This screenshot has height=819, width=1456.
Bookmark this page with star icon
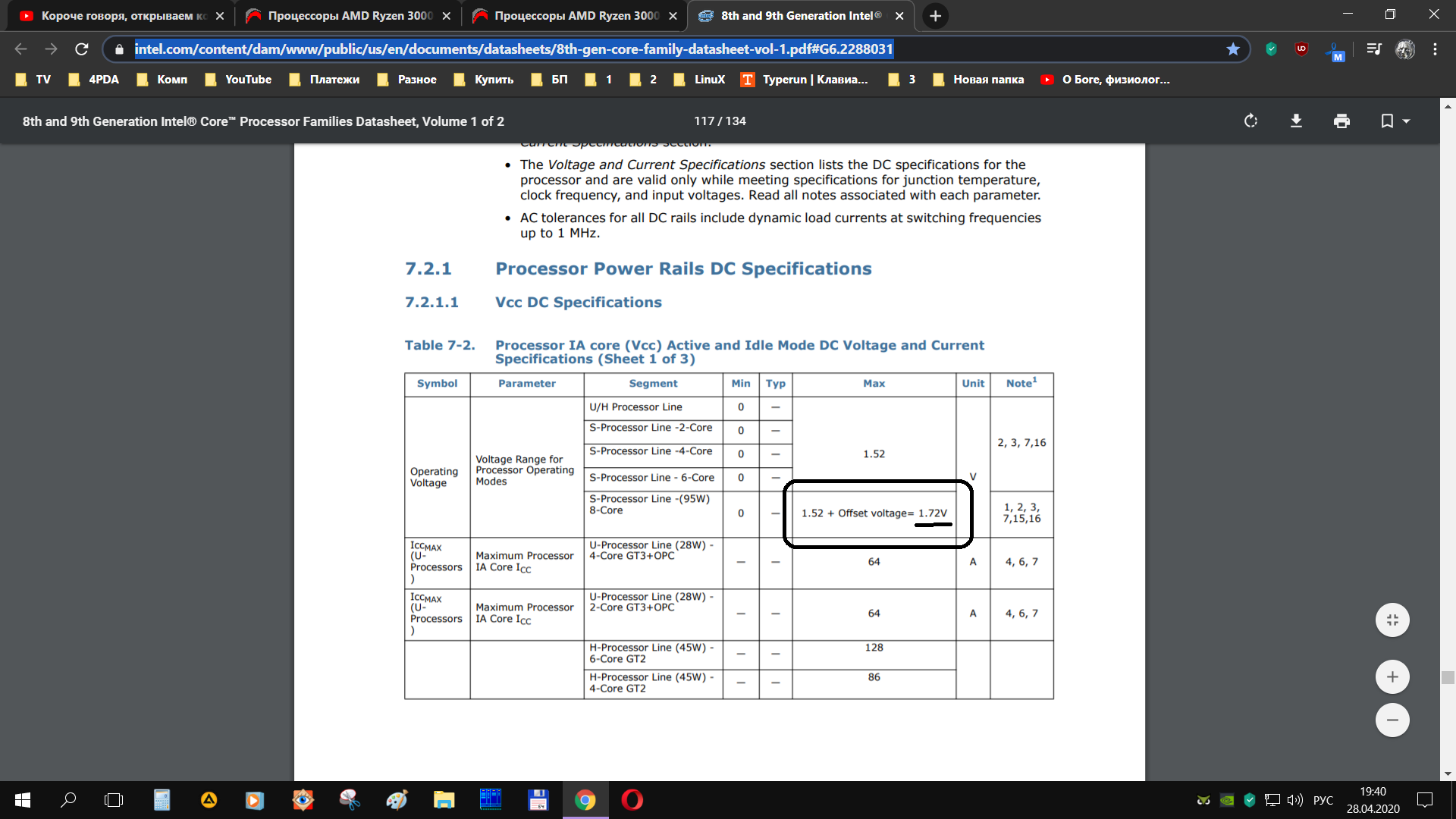[1233, 49]
